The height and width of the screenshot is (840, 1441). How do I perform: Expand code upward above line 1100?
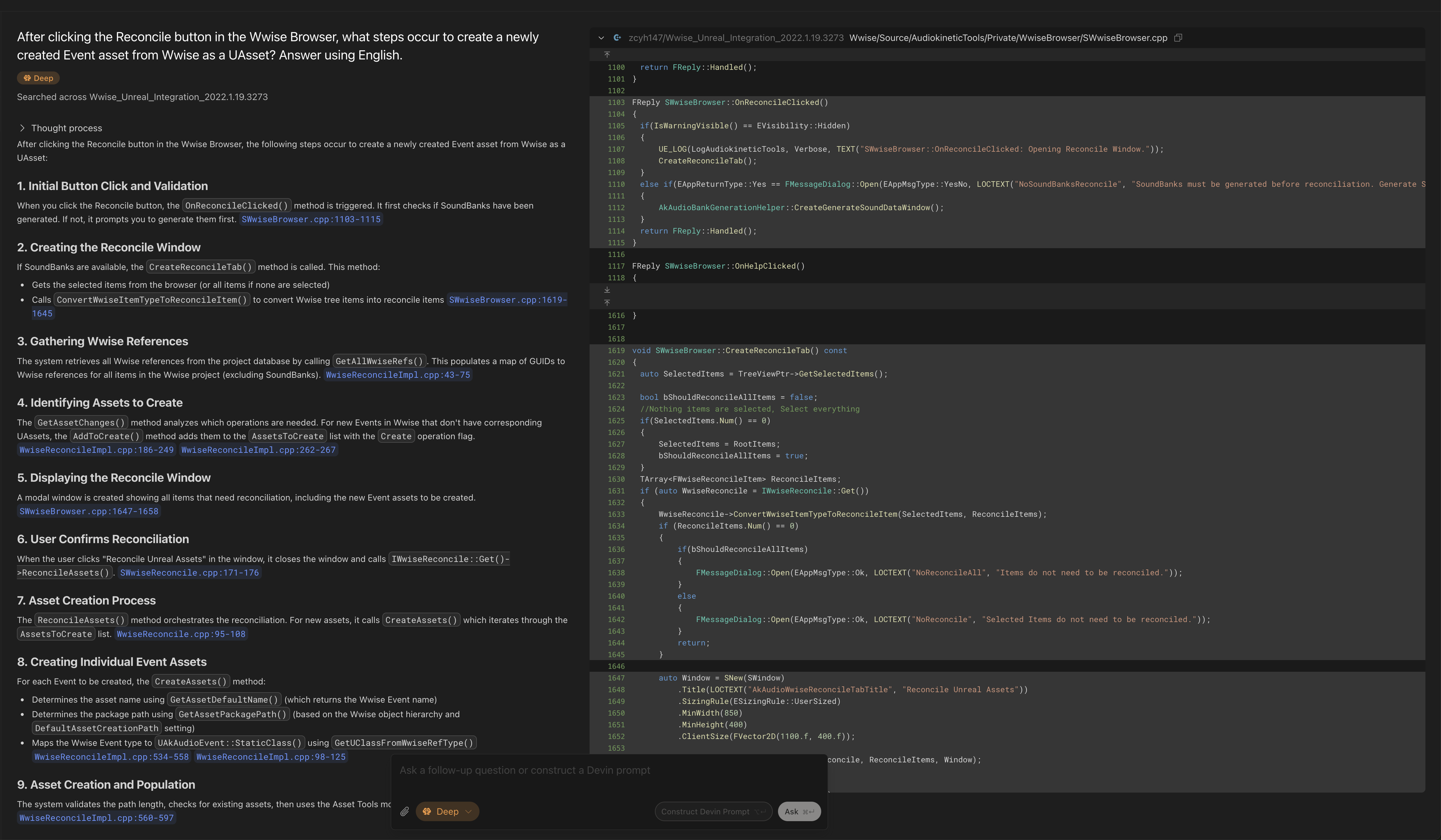(x=607, y=54)
